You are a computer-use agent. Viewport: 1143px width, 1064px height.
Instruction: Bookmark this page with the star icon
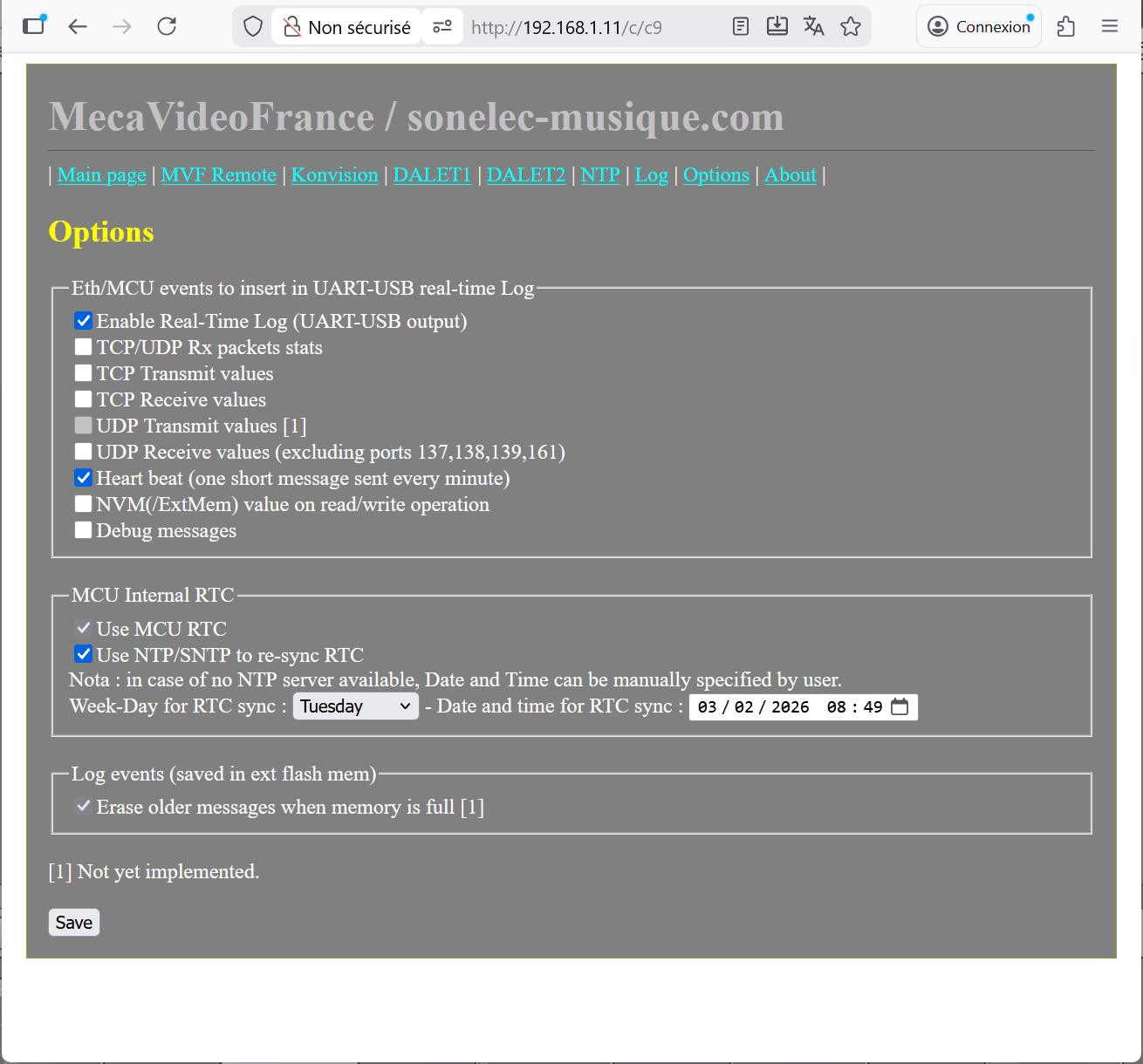pos(851,26)
